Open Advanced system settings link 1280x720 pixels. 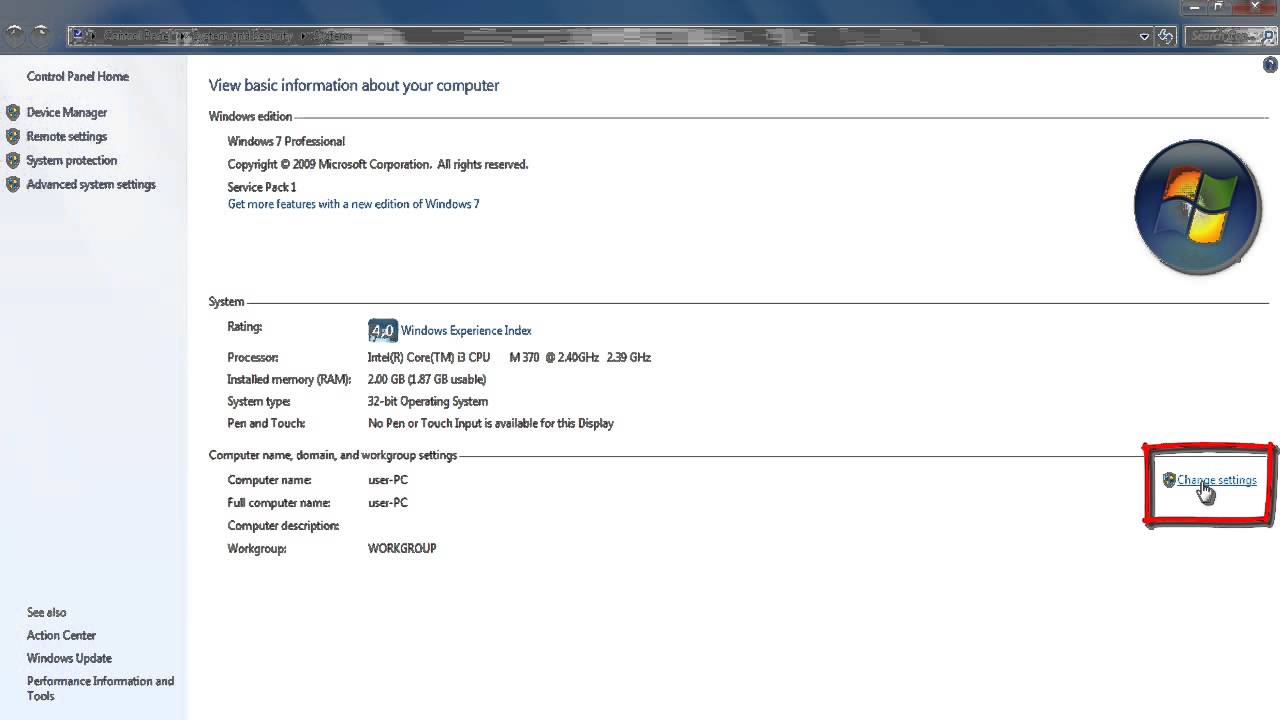click(x=91, y=184)
